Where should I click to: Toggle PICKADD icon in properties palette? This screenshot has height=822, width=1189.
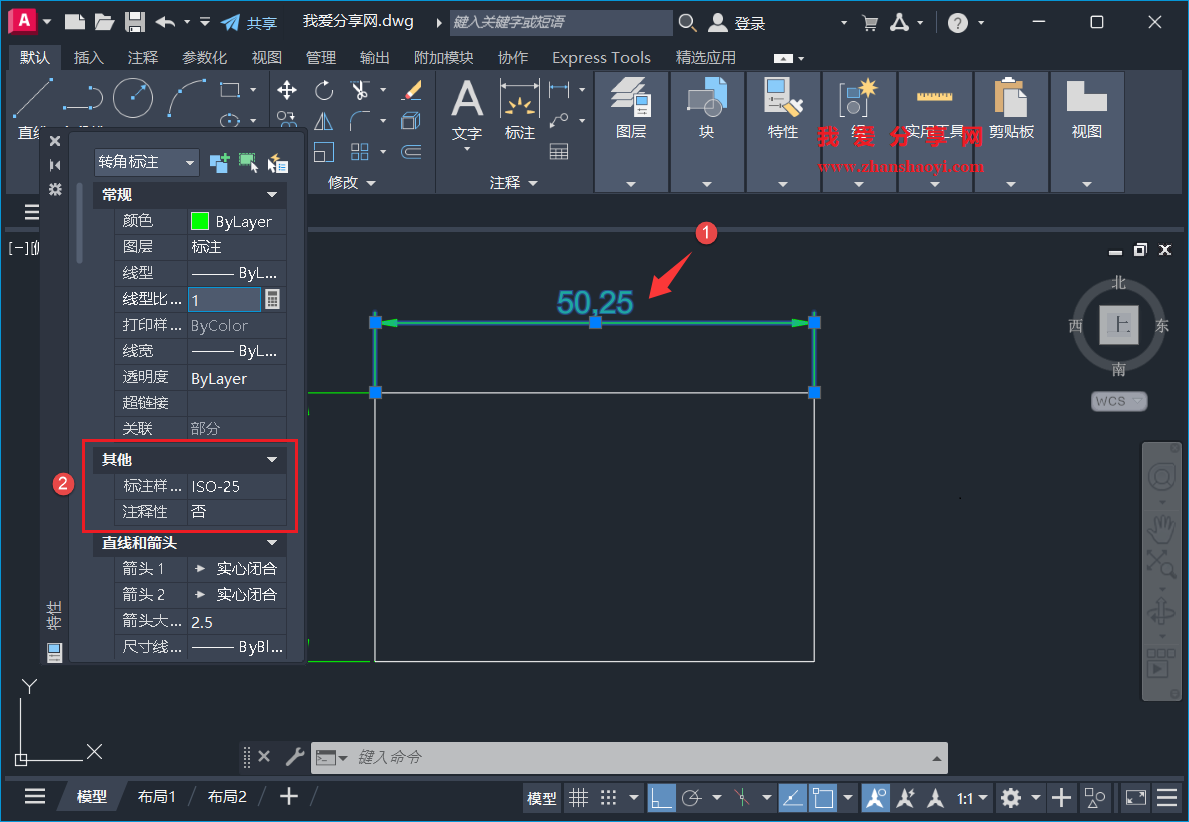[x=220, y=162]
